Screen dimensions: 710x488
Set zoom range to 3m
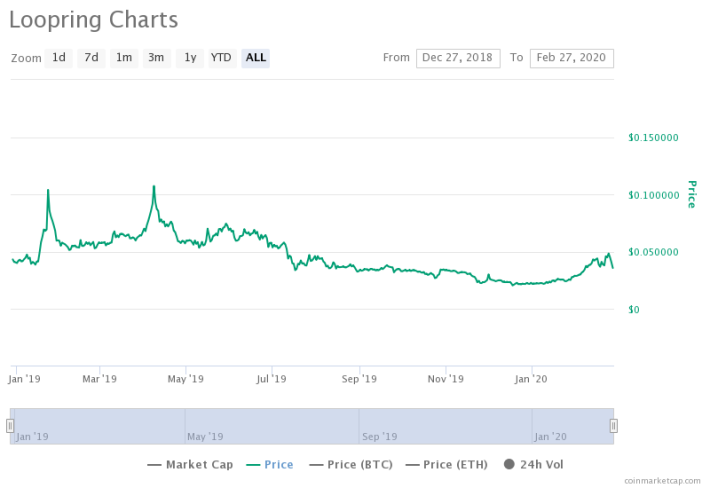157,58
